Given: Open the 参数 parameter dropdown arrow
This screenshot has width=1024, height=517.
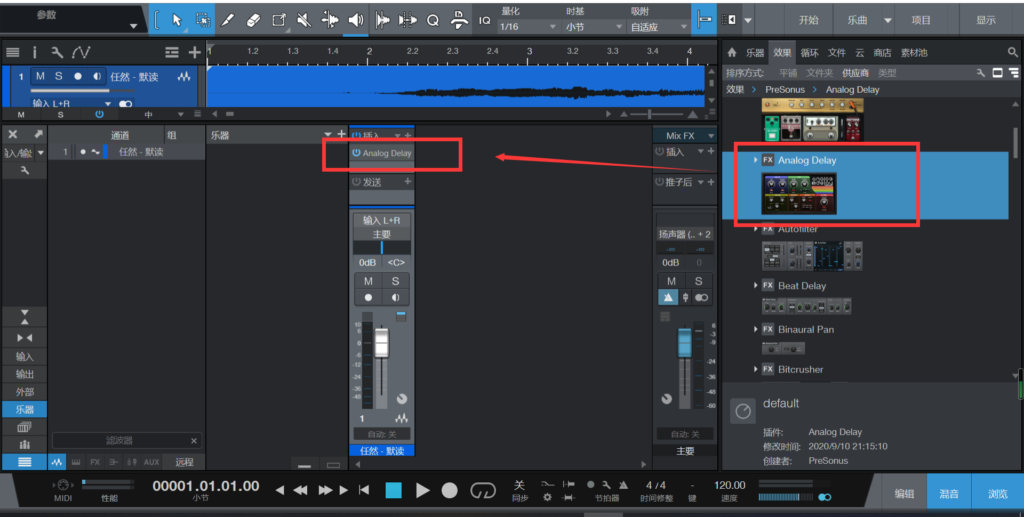Looking at the screenshot, I should pyautogui.click(x=133, y=27).
